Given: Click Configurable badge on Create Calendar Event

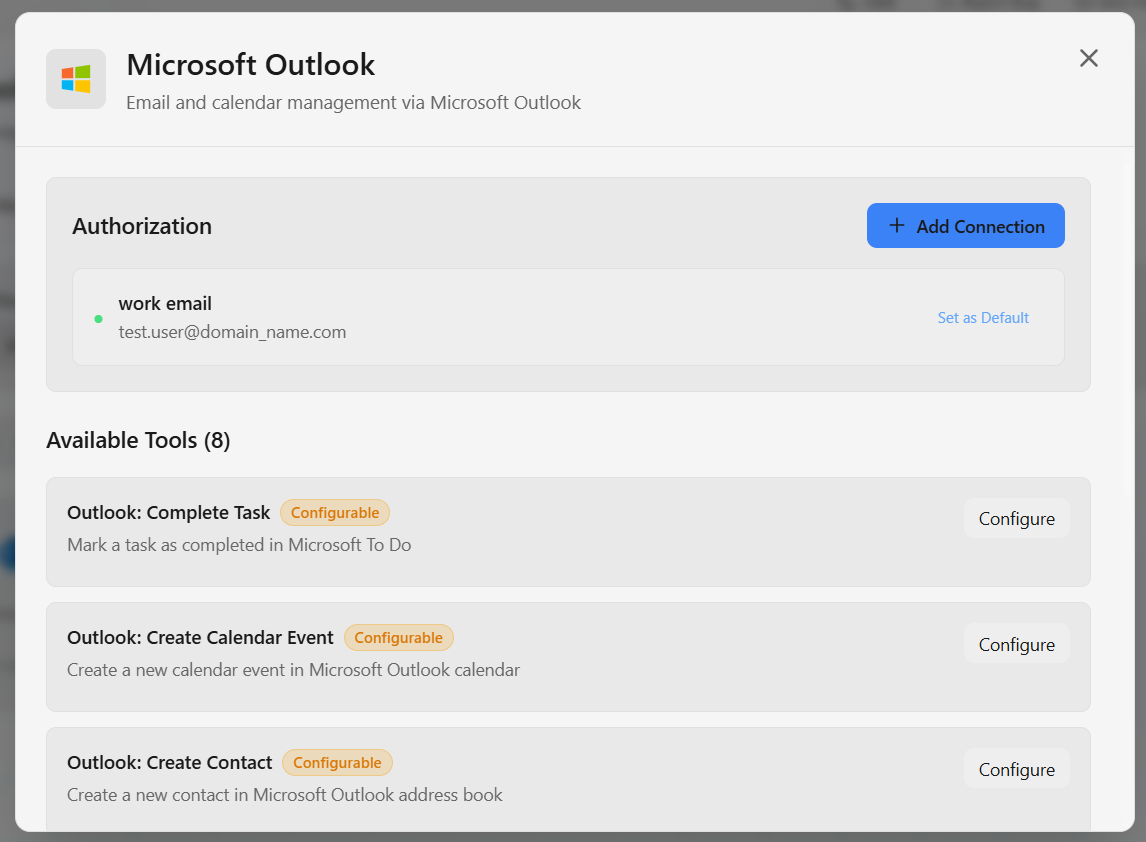Looking at the screenshot, I should coord(398,638).
